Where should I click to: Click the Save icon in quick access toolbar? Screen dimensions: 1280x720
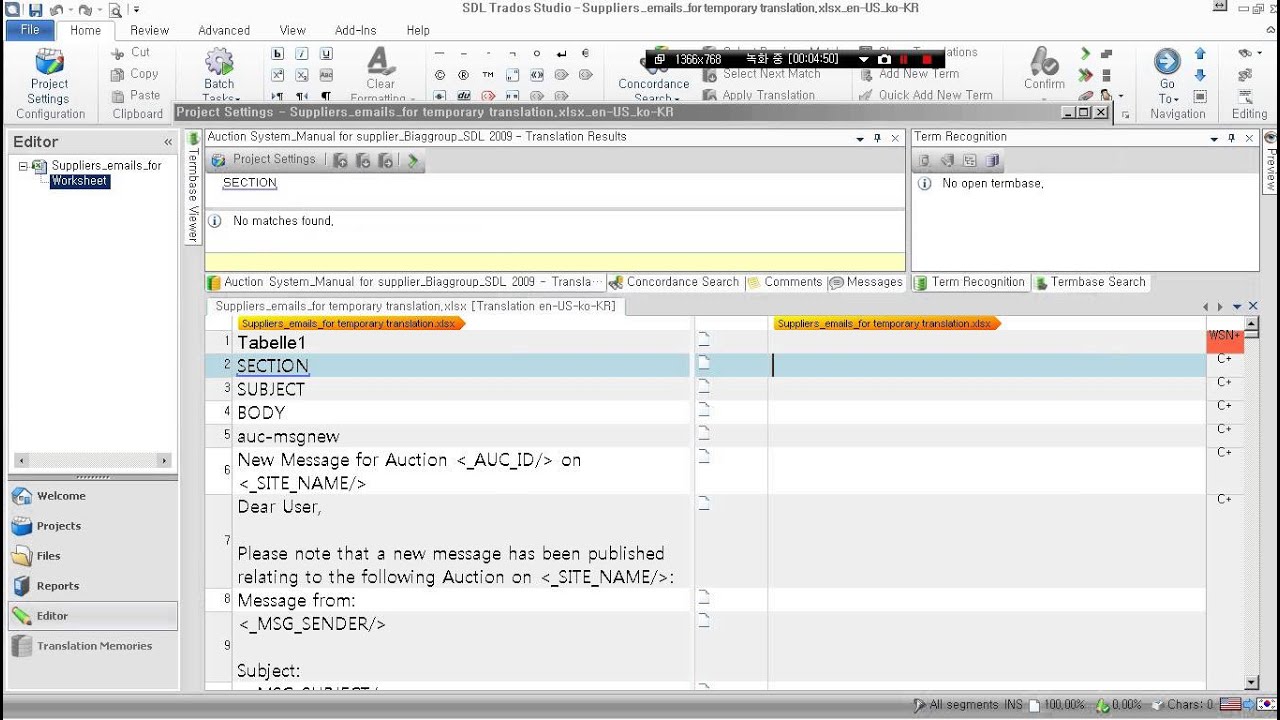click(36, 10)
